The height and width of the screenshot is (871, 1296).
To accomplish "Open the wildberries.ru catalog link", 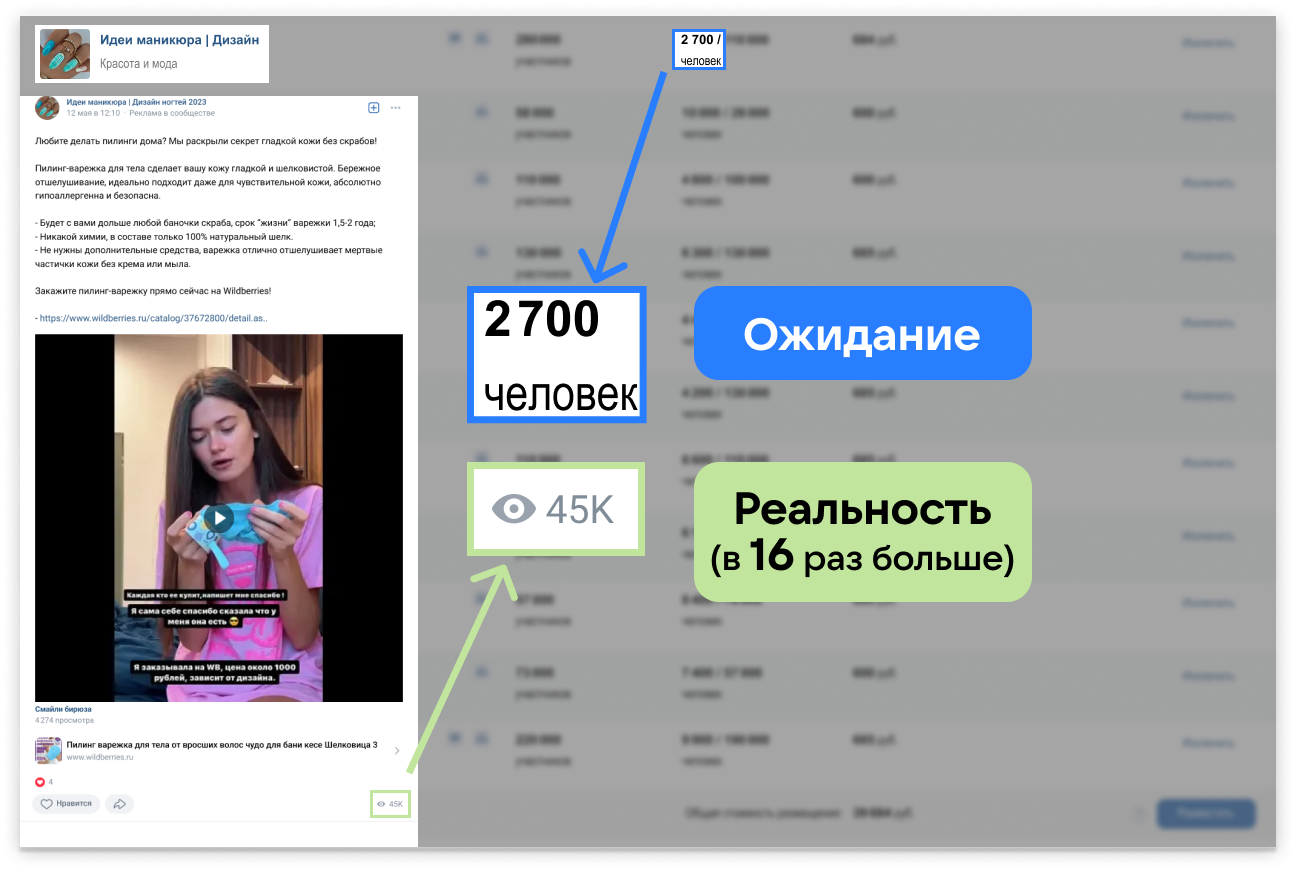I will 154,318.
